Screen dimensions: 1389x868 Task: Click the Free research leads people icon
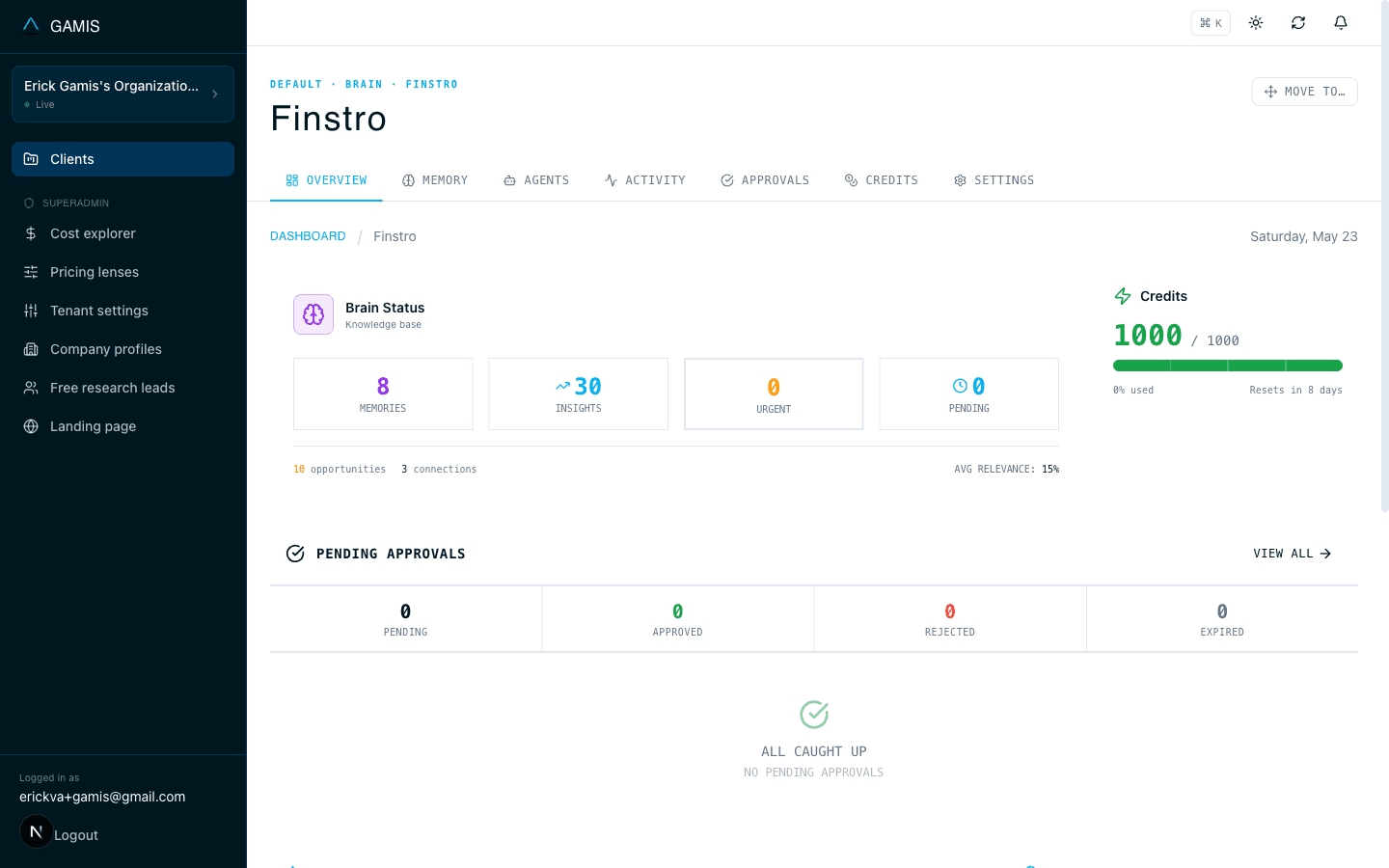click(31, 388)
